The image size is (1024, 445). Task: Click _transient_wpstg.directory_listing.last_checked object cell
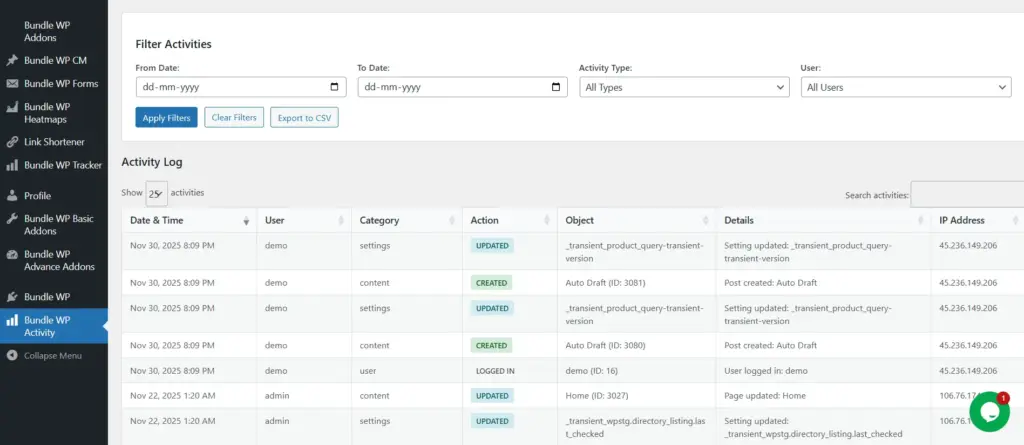(637, 427)
